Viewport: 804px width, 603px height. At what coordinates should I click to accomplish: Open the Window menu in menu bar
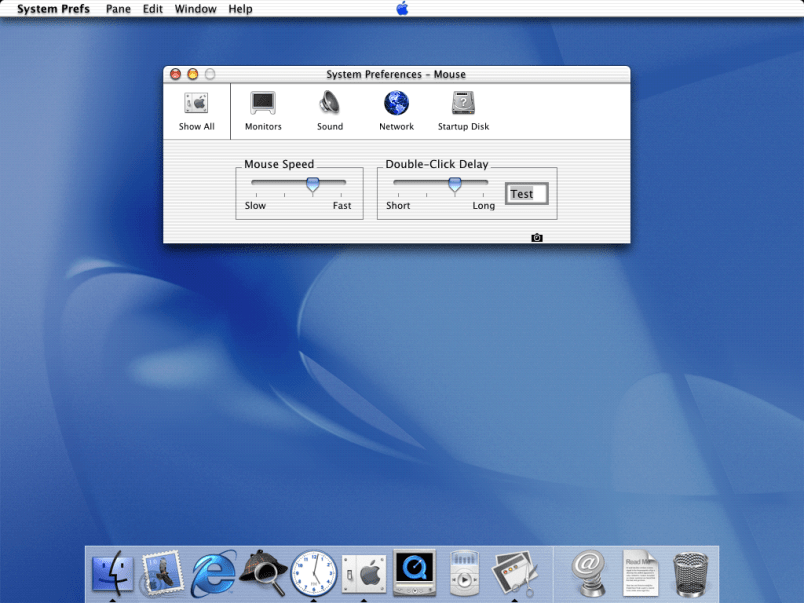click(x=195, y=9)
